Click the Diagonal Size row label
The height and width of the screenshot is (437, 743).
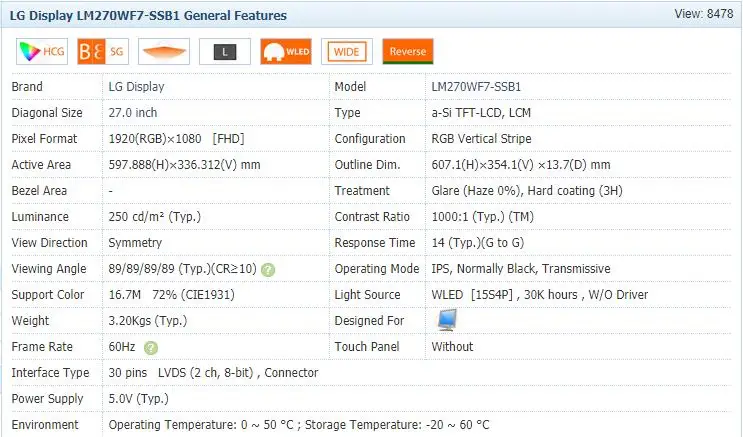tap(47, 113)
